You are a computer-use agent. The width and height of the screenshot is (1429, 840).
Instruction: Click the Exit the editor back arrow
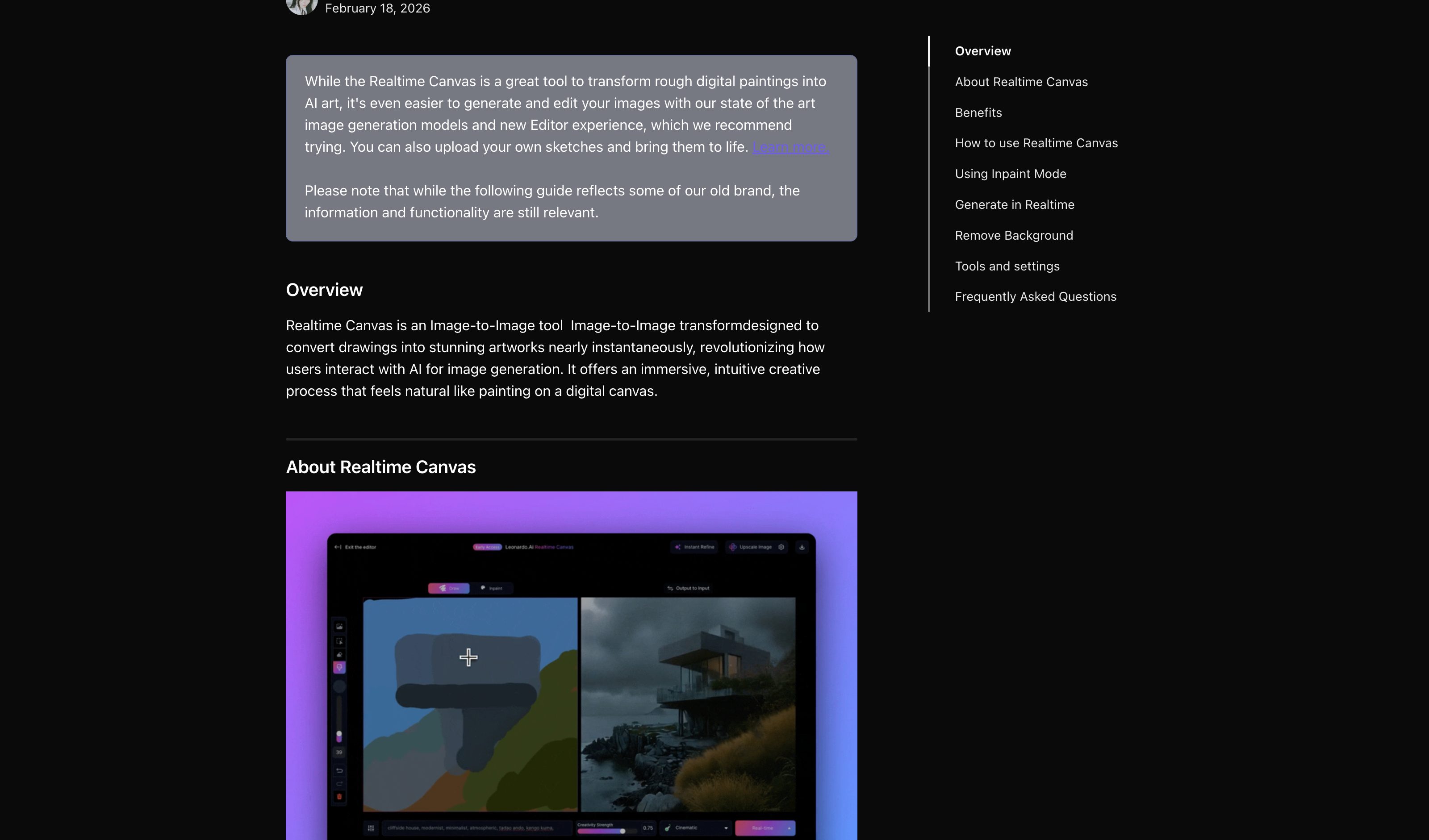point(338,547)
